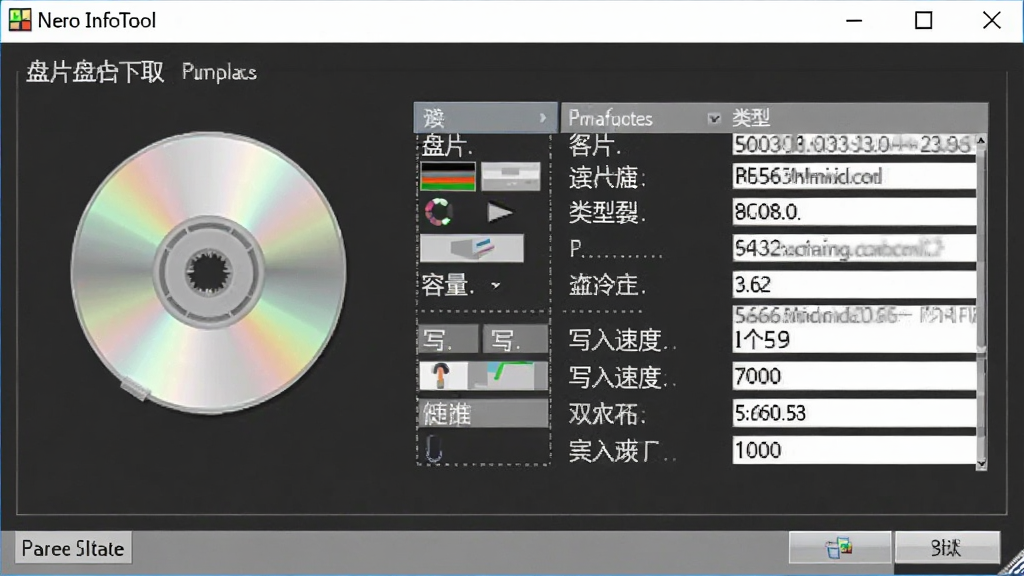Click the field beginning with 5432
The image size is (1024, 576).
(854, 248)
